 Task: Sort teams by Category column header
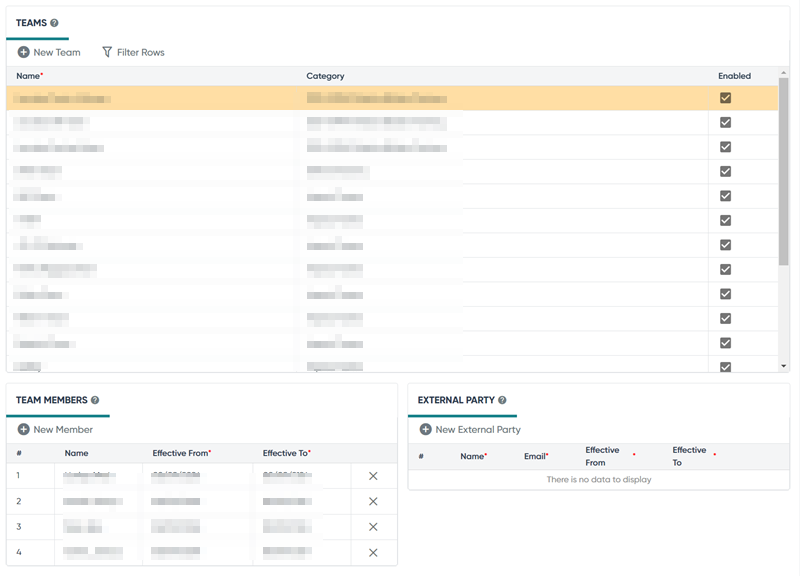325,76
